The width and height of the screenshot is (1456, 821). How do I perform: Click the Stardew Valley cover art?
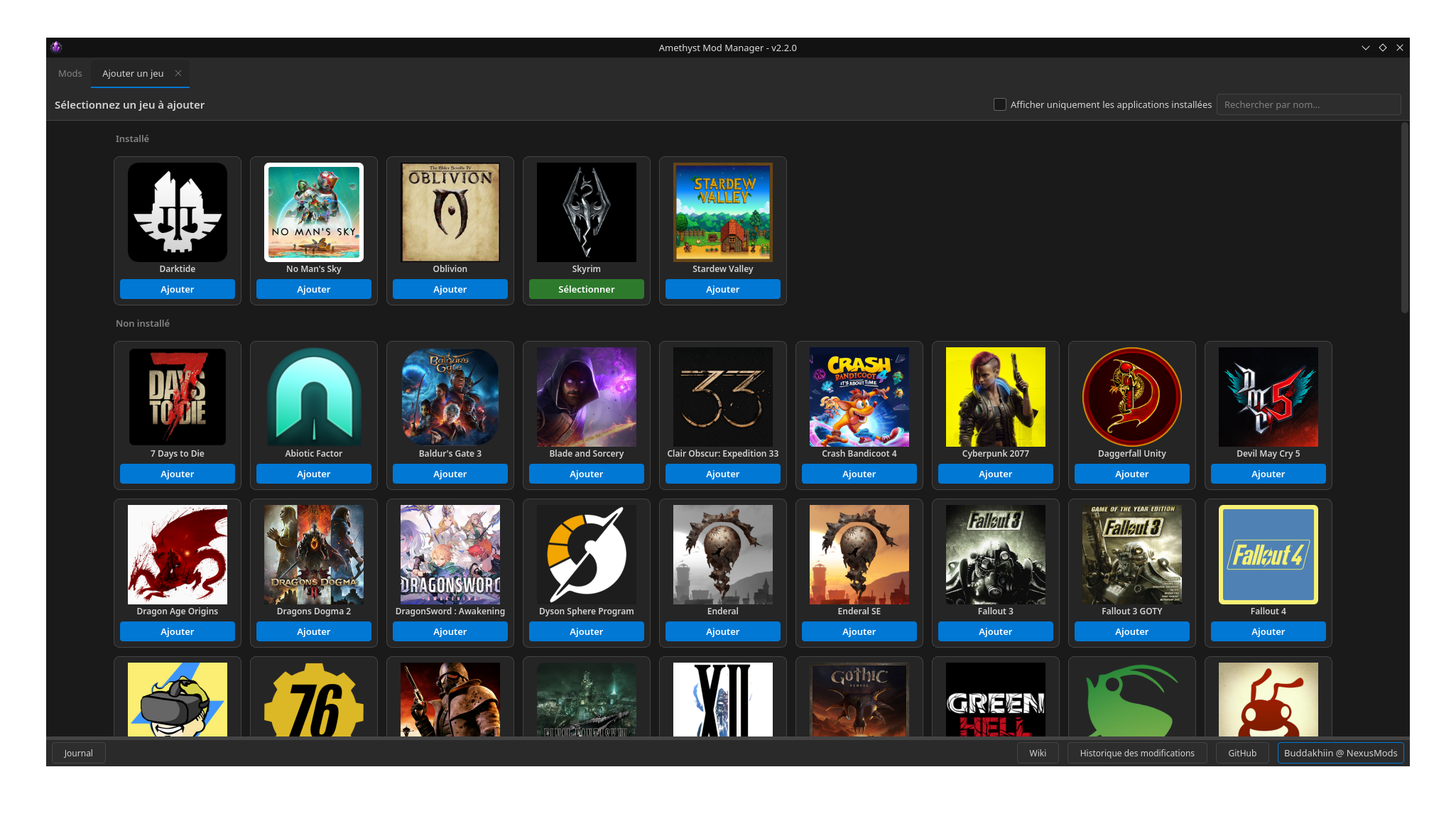click(x=723, y=212)
